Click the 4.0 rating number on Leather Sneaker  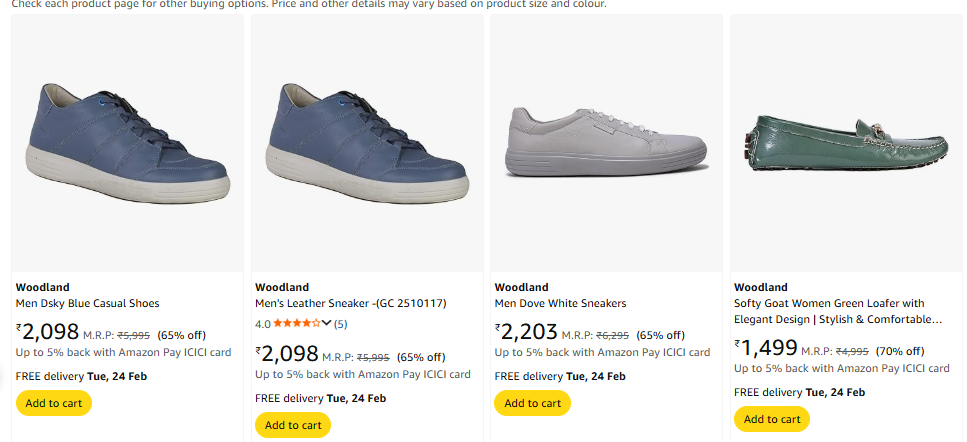click(263, 324)
